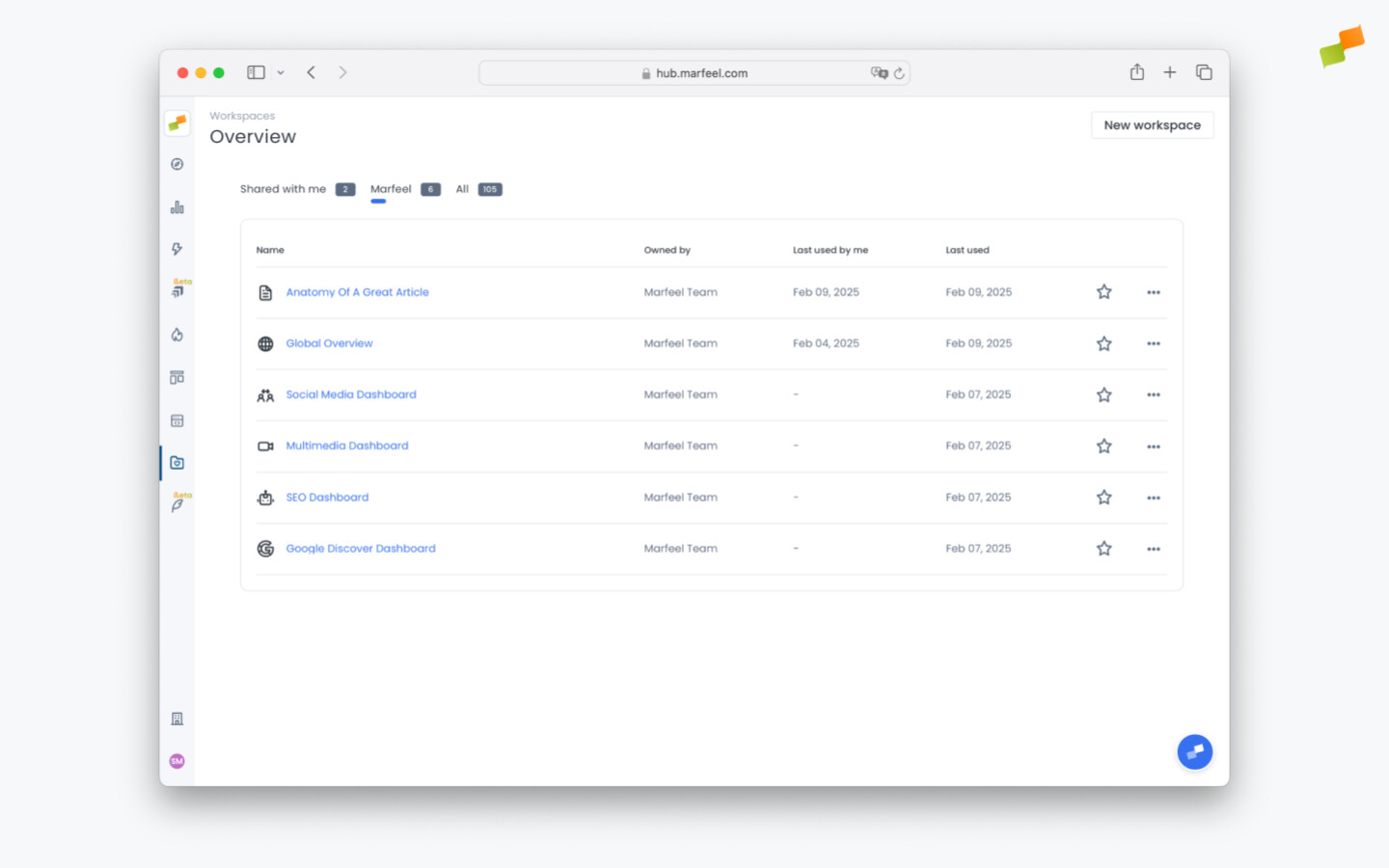1389x868 pixels.
Task: Select the lightning real-time icon in sidebar
Action: pos(177,249)
